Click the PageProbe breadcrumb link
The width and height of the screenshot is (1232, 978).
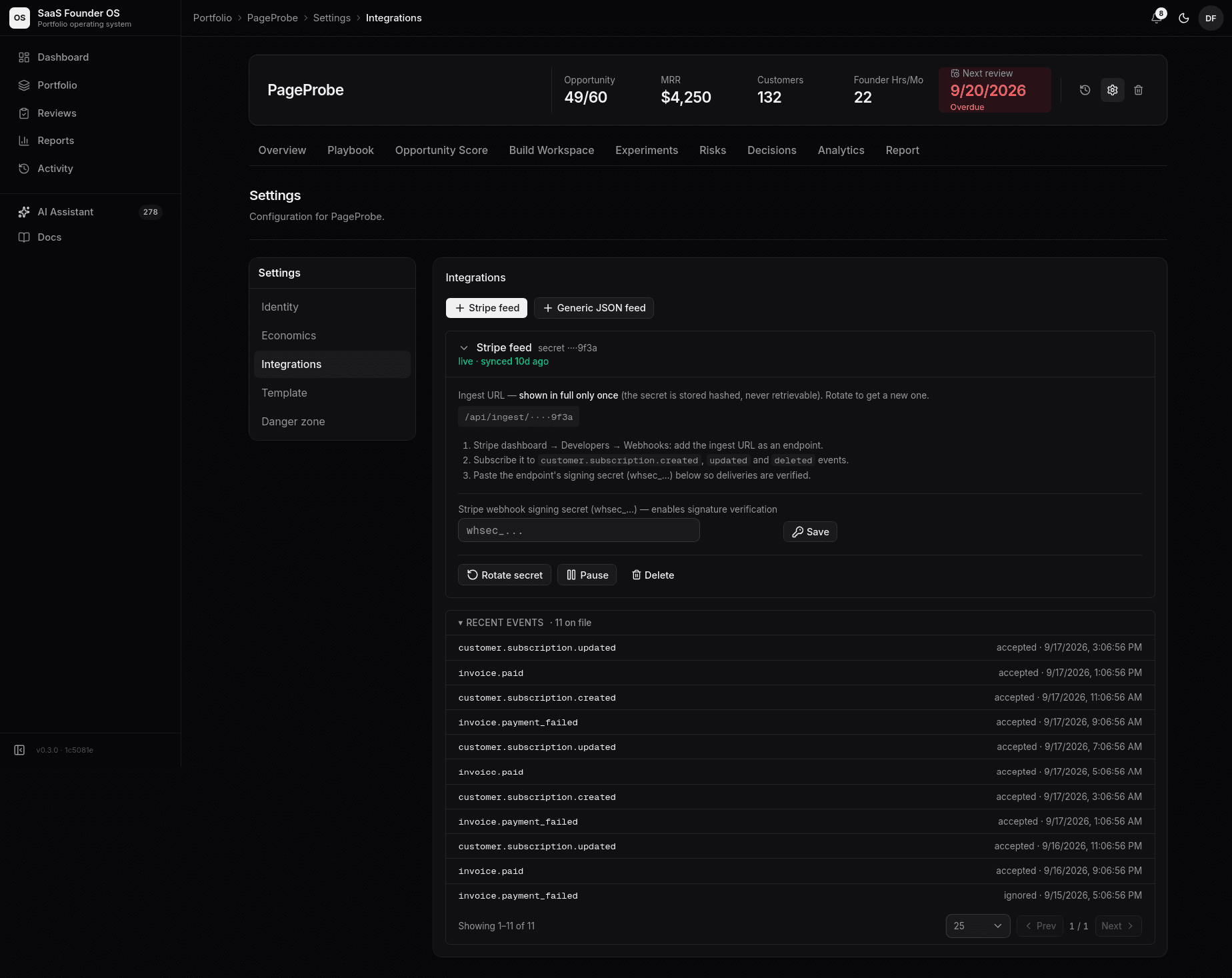[x=273, y=18]
